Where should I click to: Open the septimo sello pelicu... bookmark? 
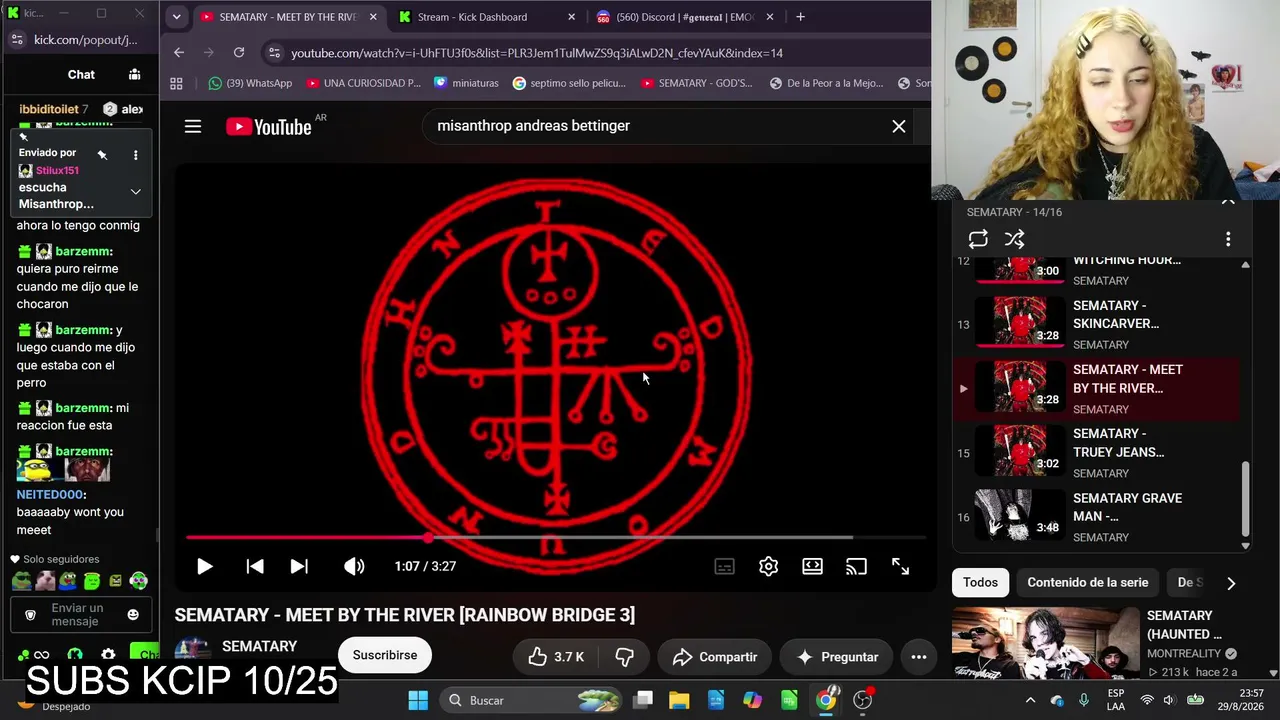click(569, 83)
